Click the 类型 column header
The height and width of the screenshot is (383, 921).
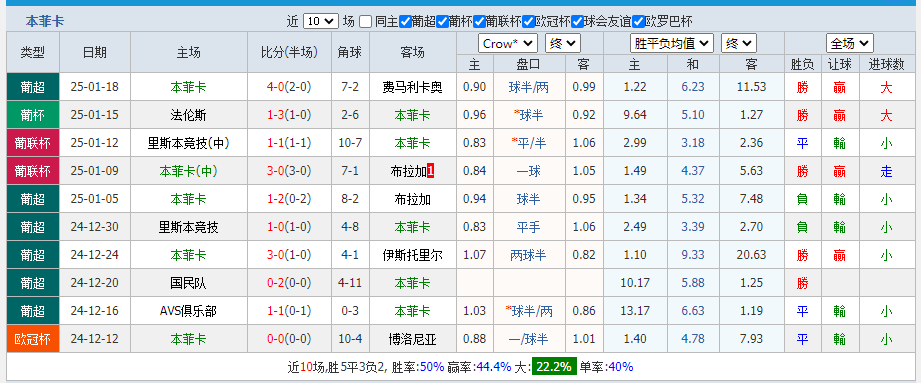coord(33,52)
